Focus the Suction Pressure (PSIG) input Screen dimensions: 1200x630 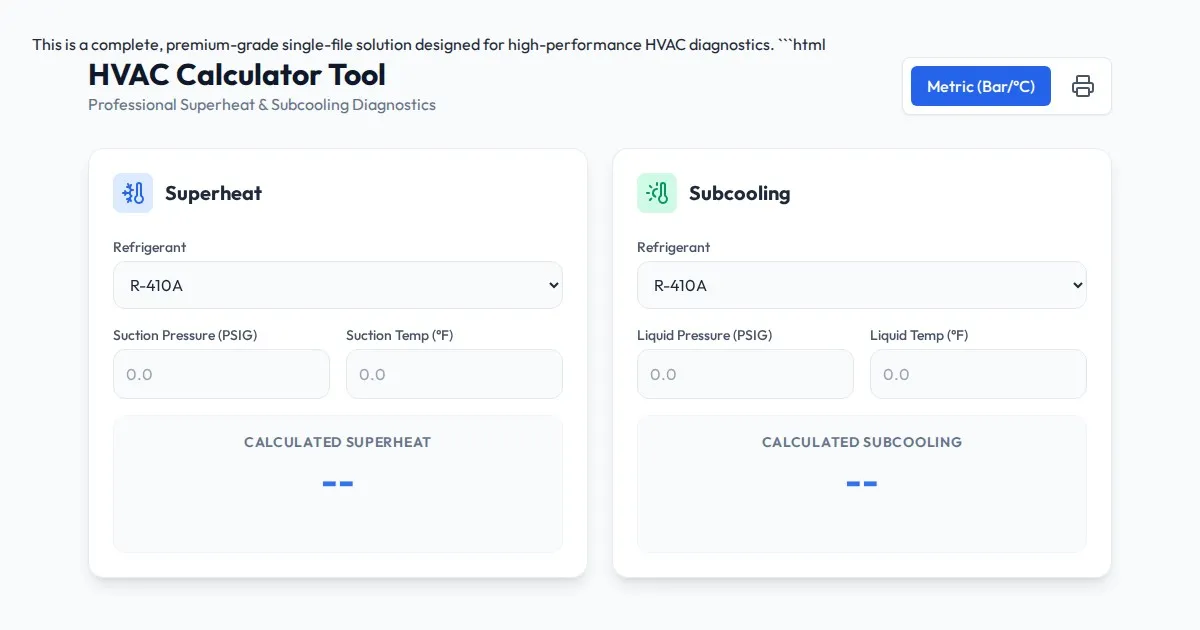(x=221, y=374)
